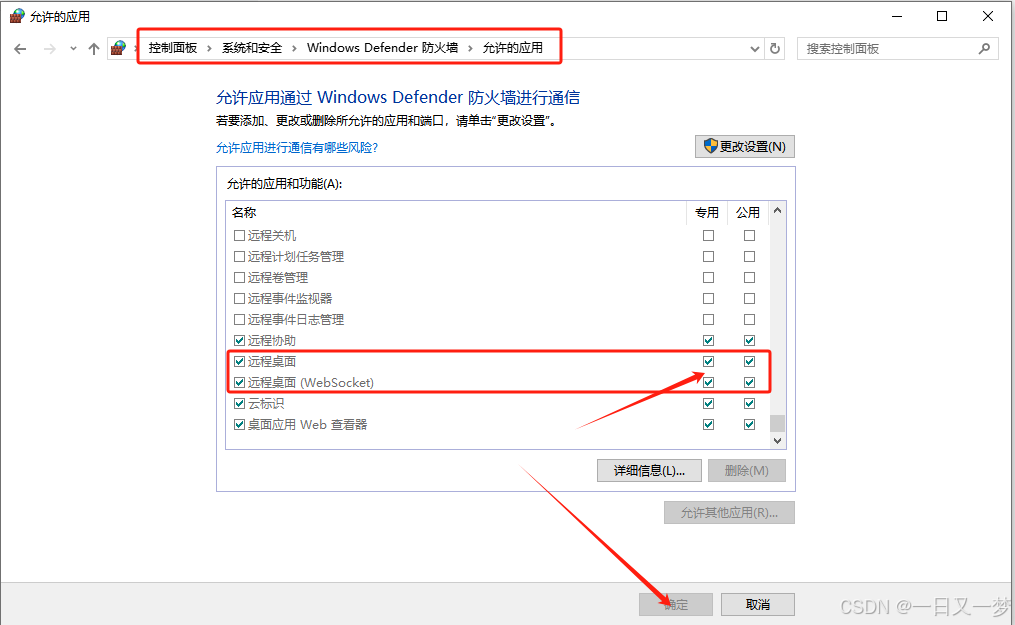Image resolution: width=1015 pixels, height=625 pixels.
Task: Toggle 专用 checkbox for 远程协助 row
Action: tap(708, 340)
